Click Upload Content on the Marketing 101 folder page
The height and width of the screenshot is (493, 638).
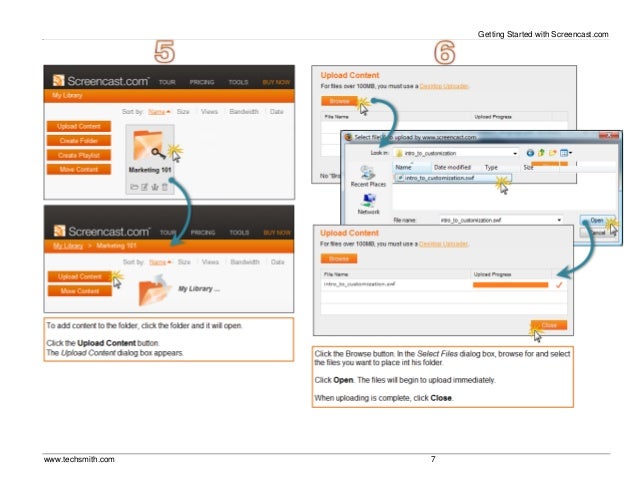tap(80, 277)
